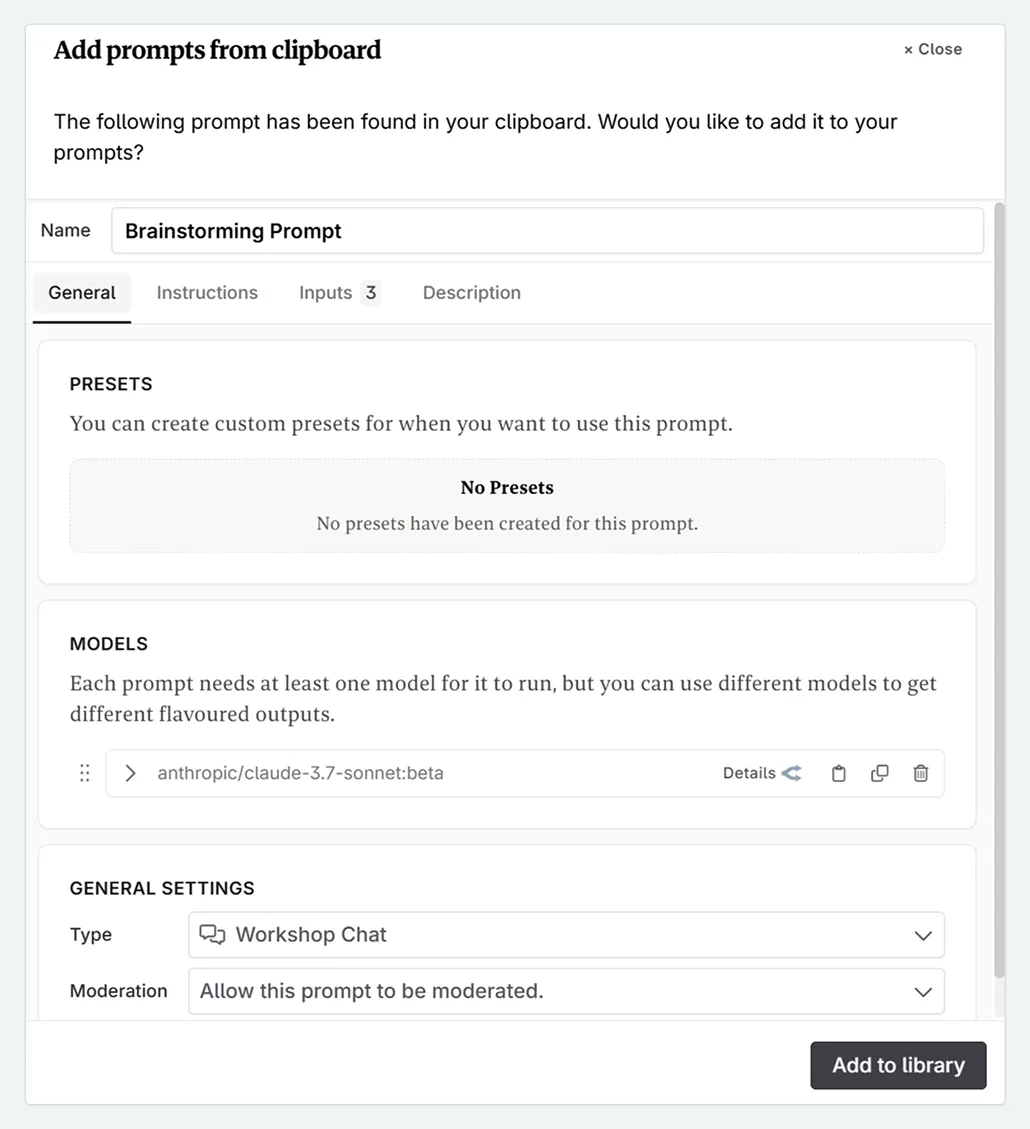The height and width of the screenshot is (1129, 1030).
Task: Copy the claude-3.7-sonnet model entry
Action: [879, 773]
